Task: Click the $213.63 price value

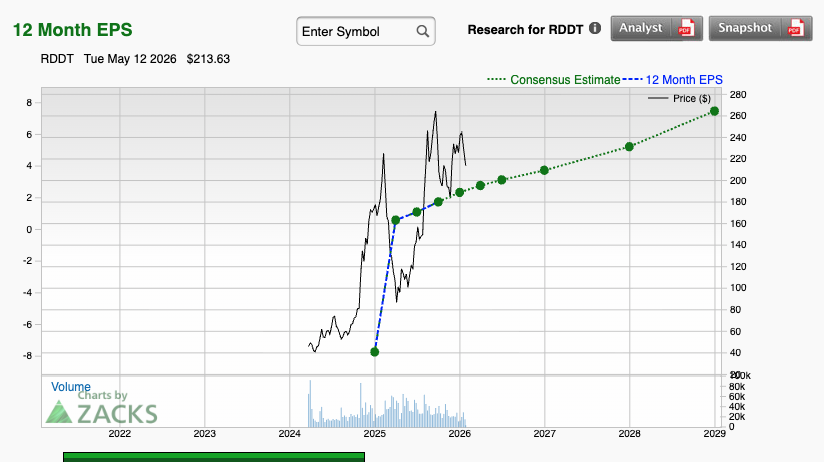Action: point(208,59)
